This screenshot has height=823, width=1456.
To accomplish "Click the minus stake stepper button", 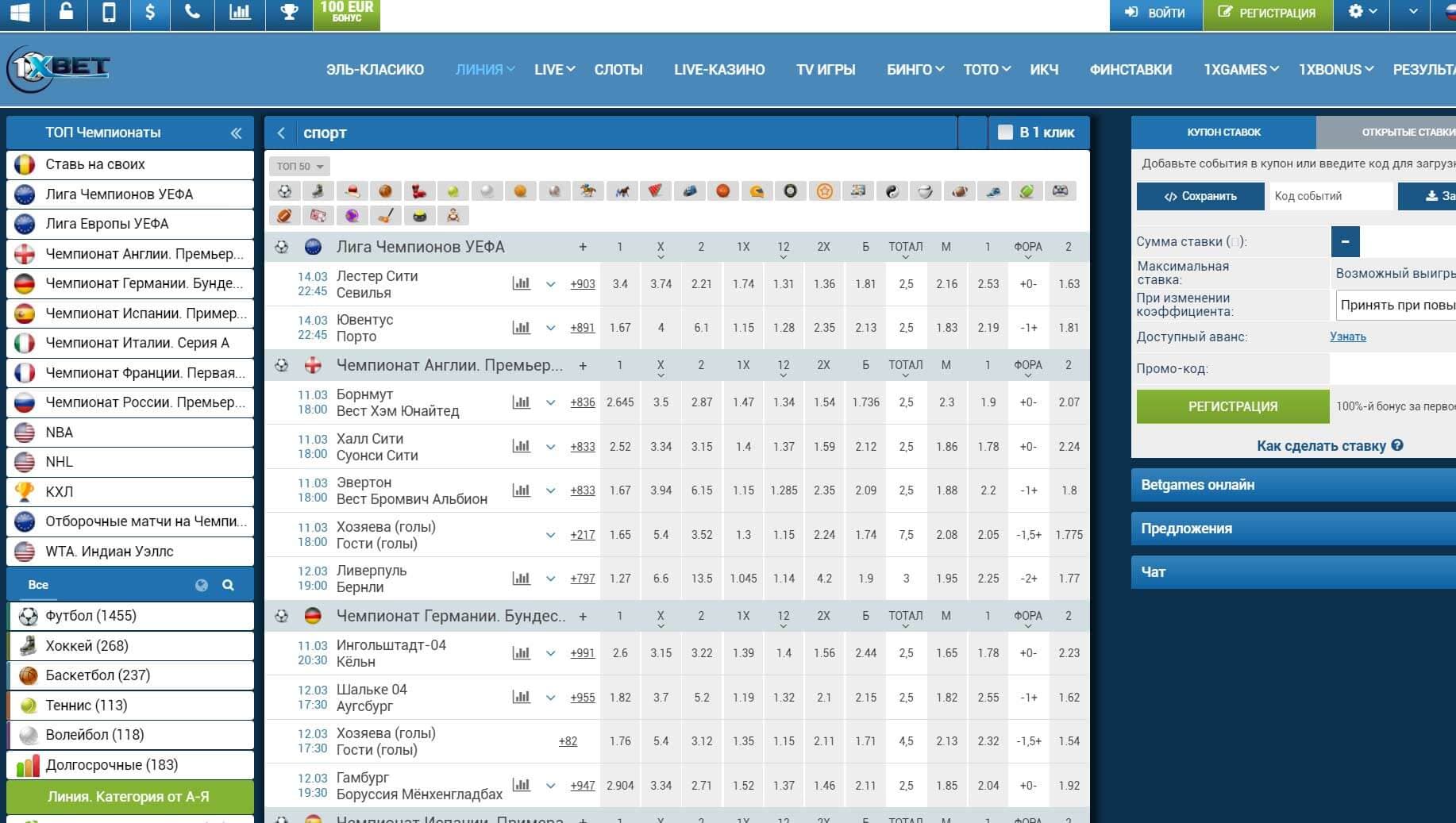I will [x=1345, y=241].
